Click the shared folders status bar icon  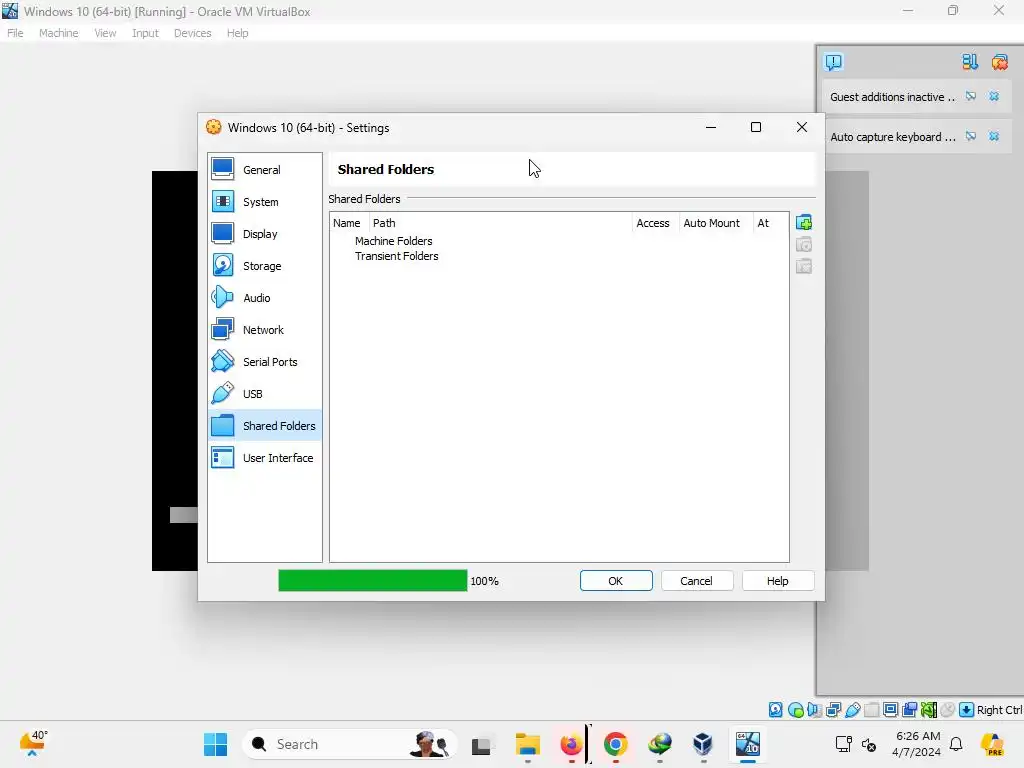871,710
